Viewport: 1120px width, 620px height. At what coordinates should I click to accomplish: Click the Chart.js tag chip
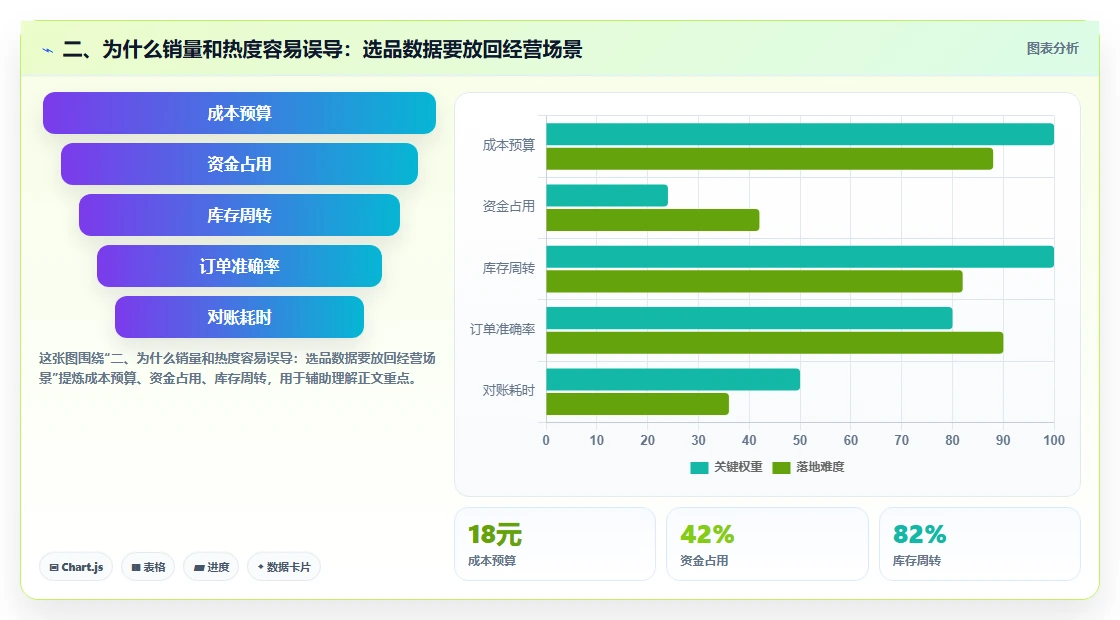[x=76, y=567]
